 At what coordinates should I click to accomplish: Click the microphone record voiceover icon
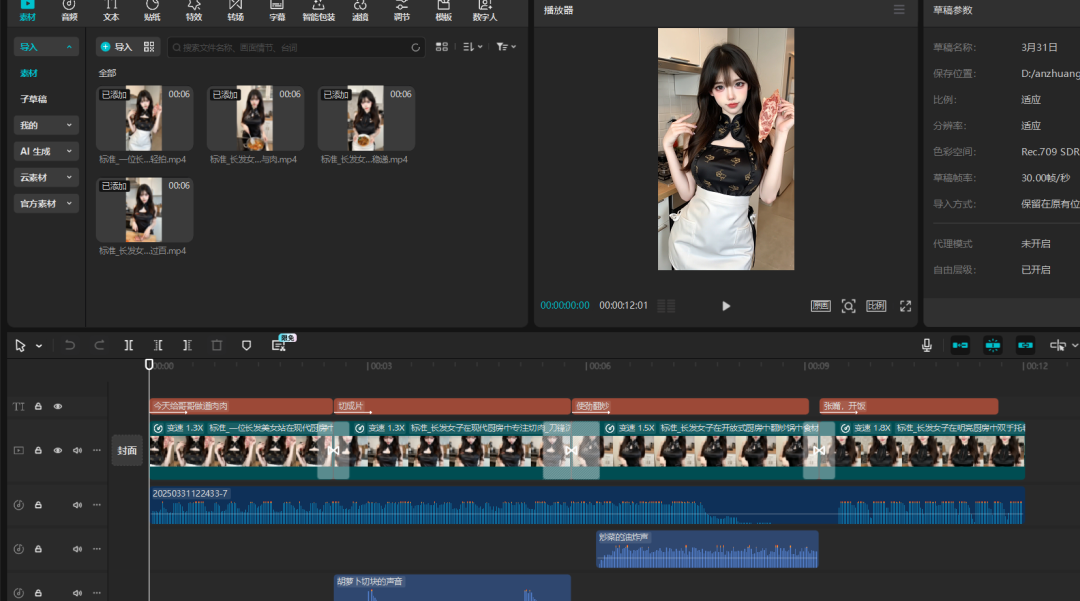pos(927,345)
